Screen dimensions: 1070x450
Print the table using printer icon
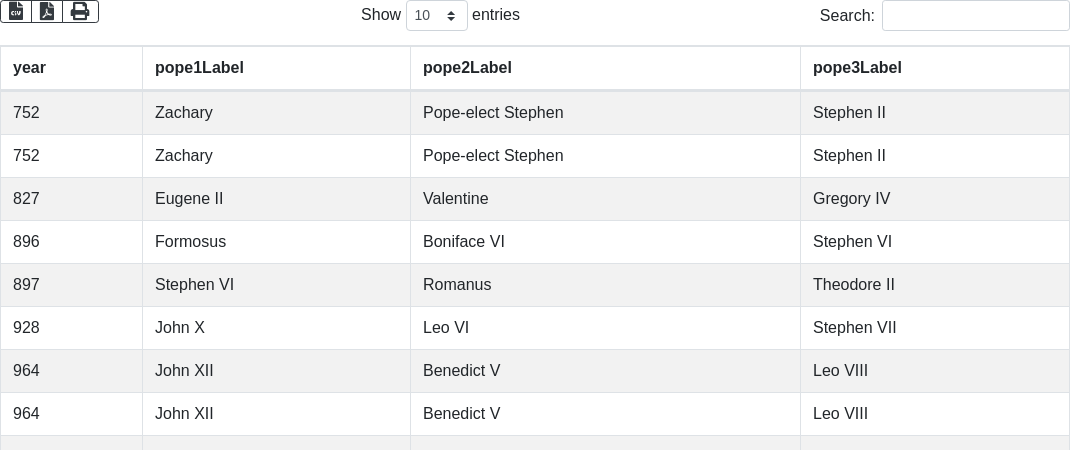click(81, 12)
